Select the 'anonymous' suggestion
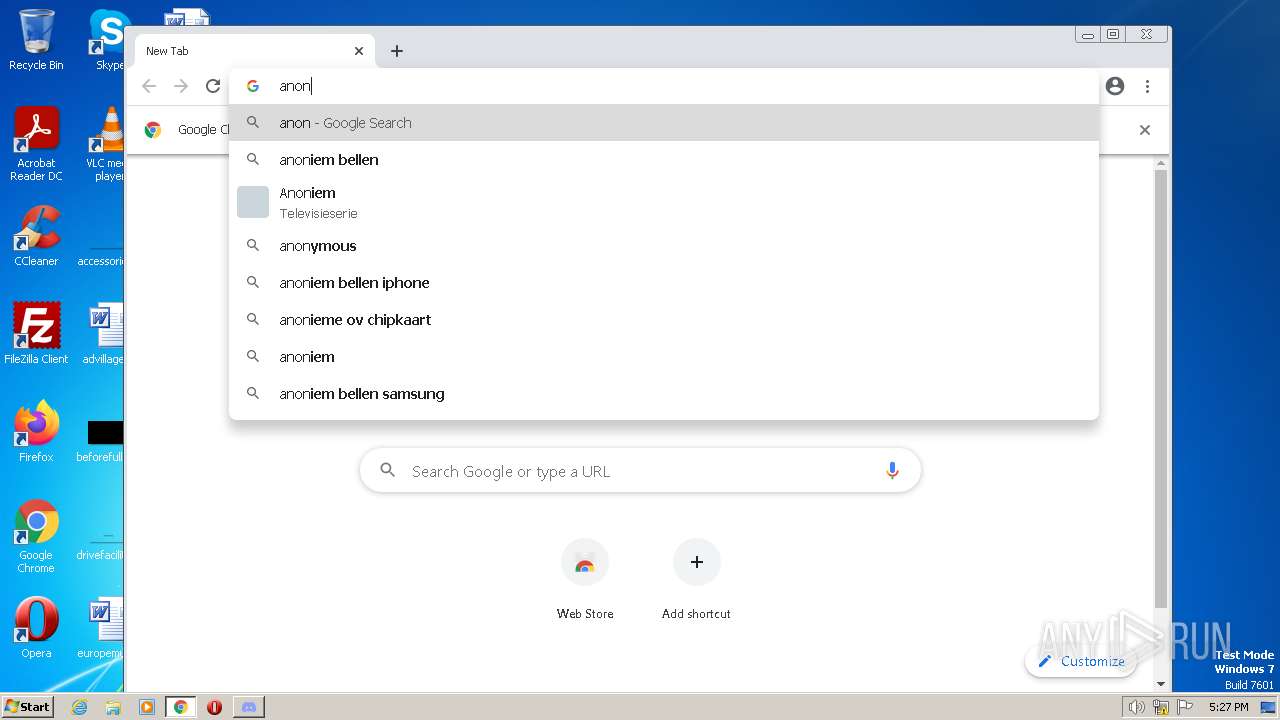This screenshot has width=1280, height=720. pos(664,246)
